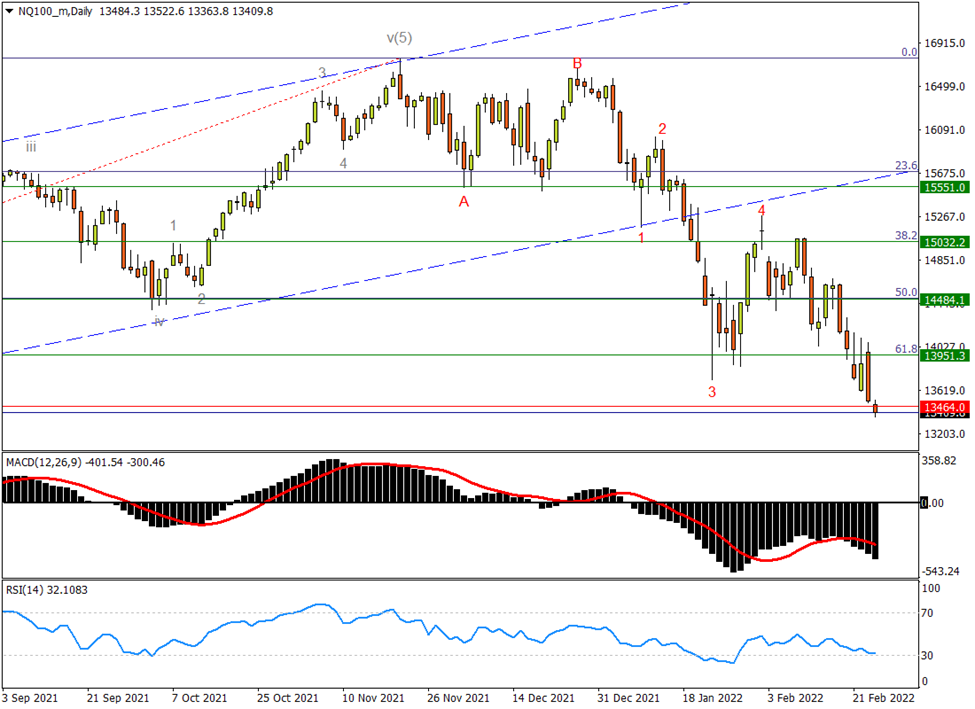Click the grey iv wave label
Image resolution: width=975 pixels, height=709 pixels.
pyautogui.click(x=159, y=322)
